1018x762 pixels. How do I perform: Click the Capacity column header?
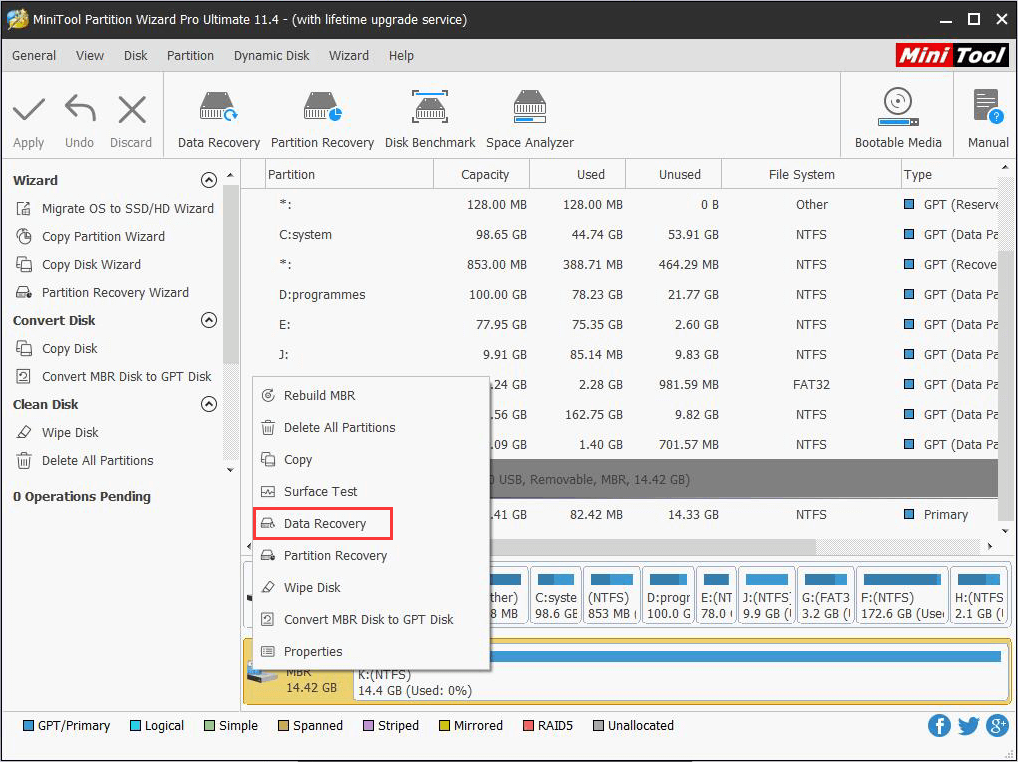[485, 175]
